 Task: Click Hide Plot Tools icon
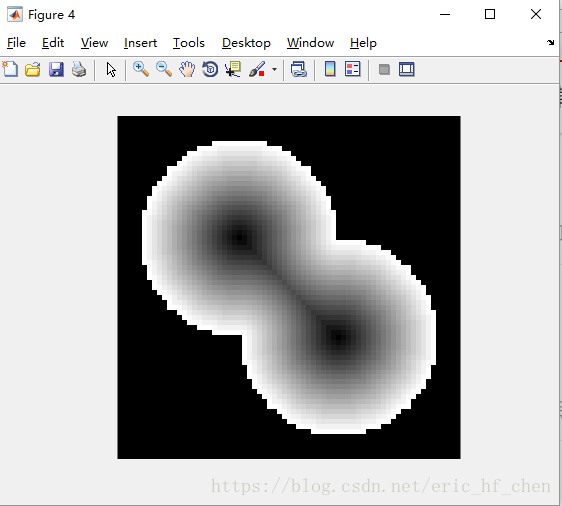tap(384, 69)
